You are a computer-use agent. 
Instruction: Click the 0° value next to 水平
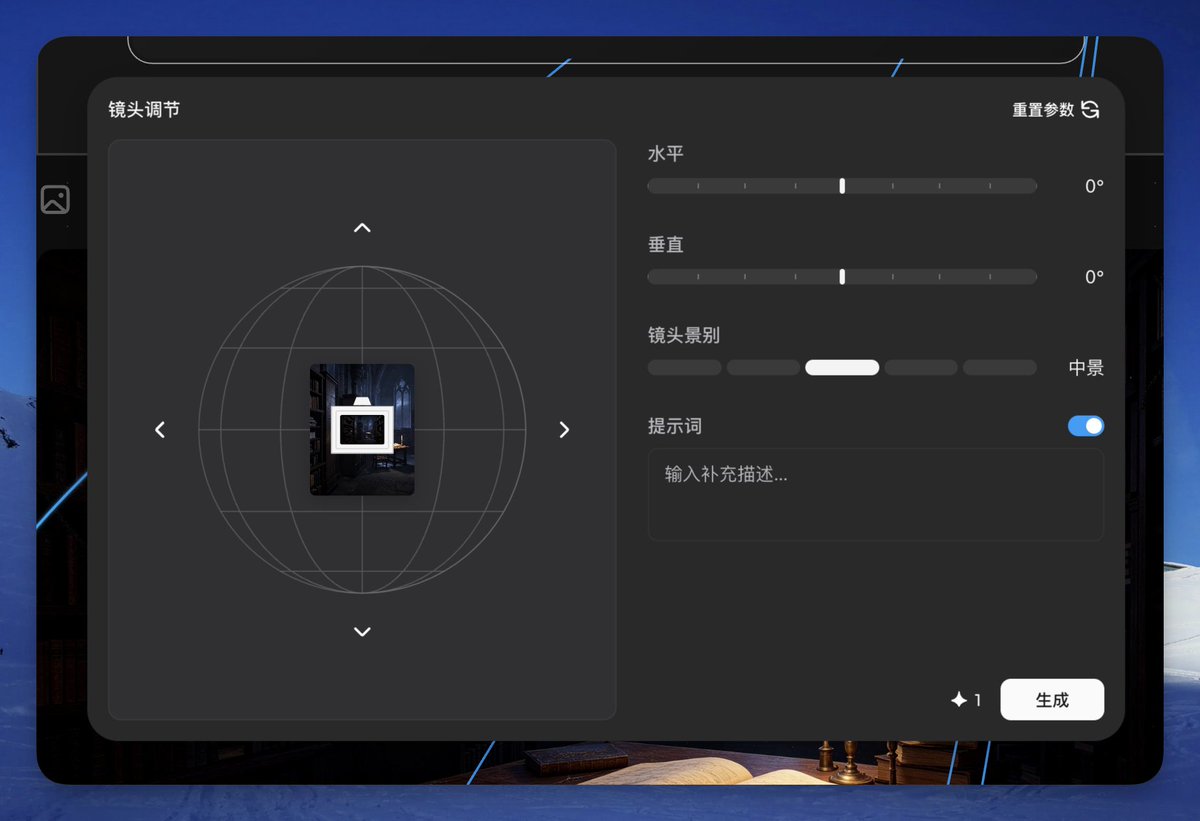coord(1094,186)
